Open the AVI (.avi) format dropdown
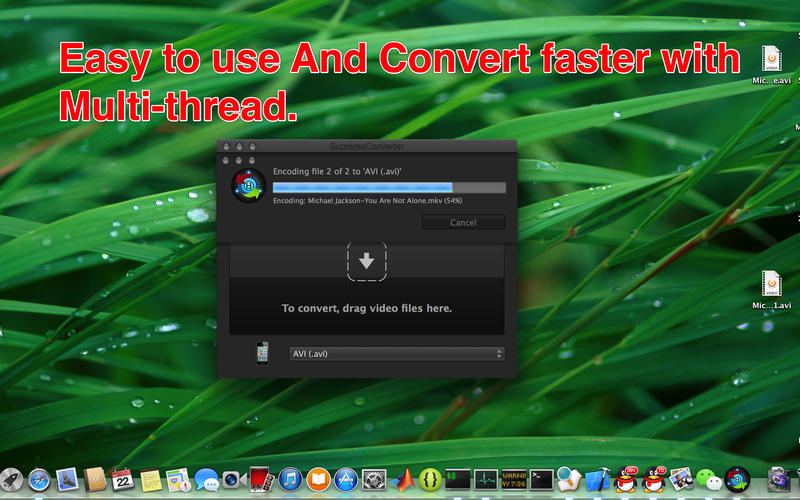Screen dimensions: 800x500 coord(396,354)
